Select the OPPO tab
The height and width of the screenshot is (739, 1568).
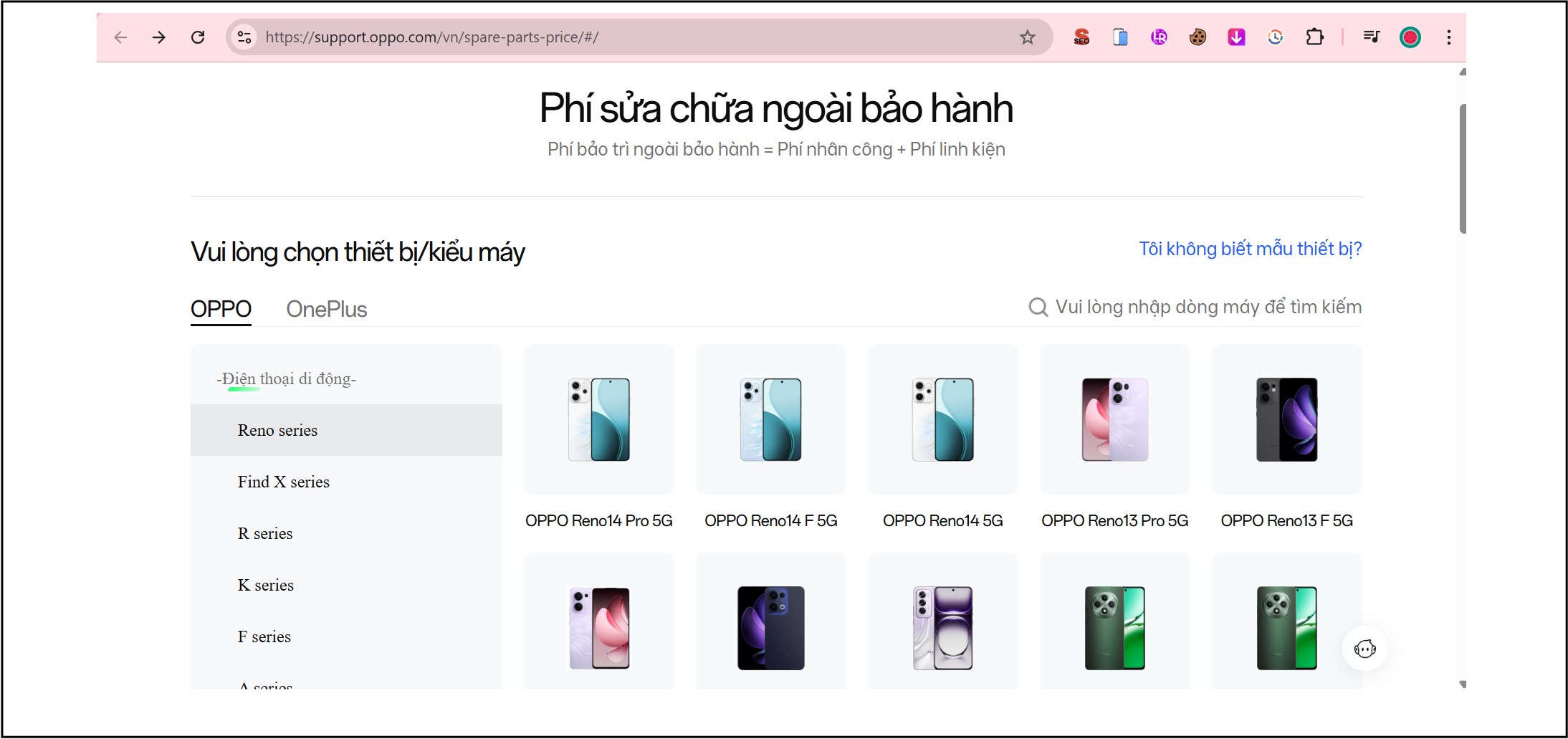coord(221,309)
